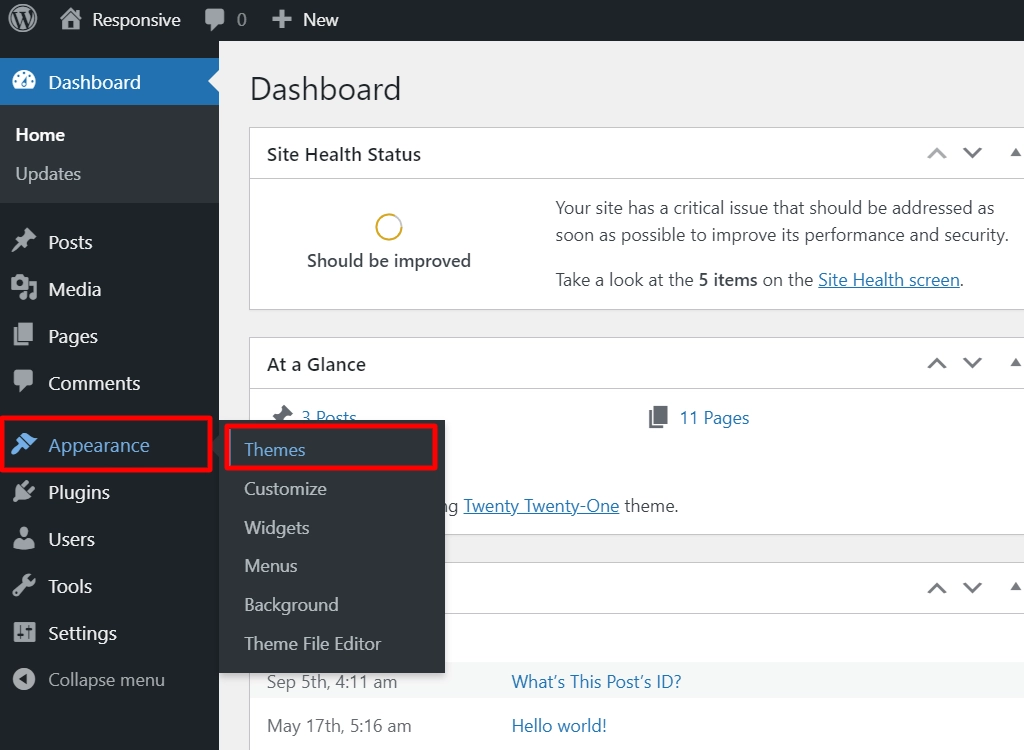
Task: Click the WordPress logo icon
Action: coord(23,20)
